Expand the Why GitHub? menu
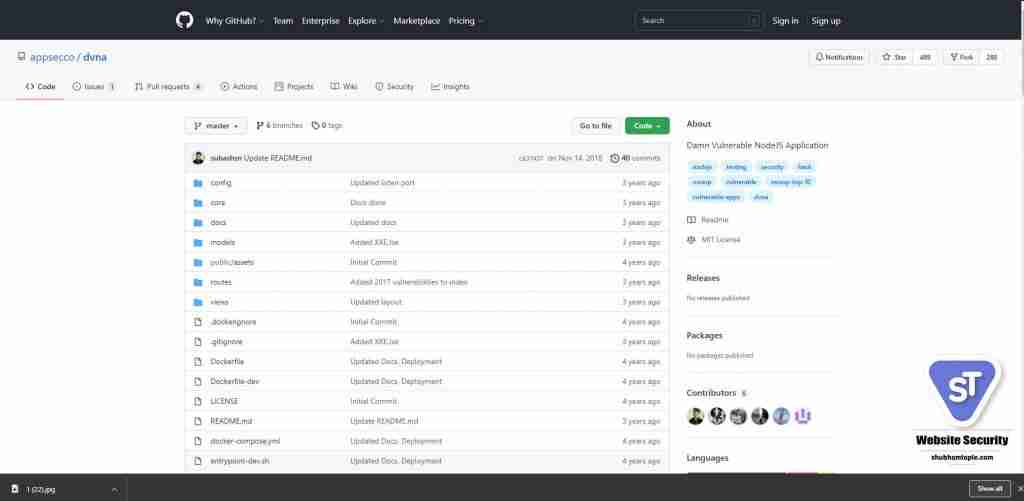 234,21
